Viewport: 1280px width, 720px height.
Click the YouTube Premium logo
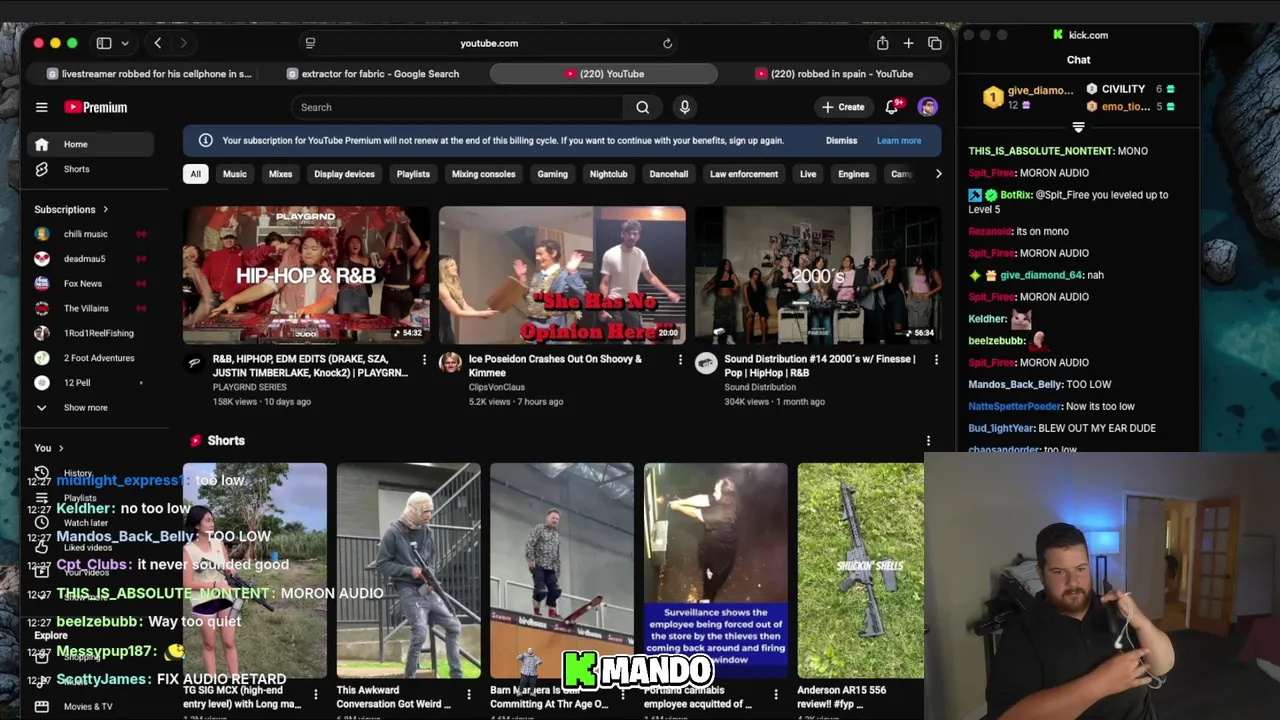click(x=96, y=107)
